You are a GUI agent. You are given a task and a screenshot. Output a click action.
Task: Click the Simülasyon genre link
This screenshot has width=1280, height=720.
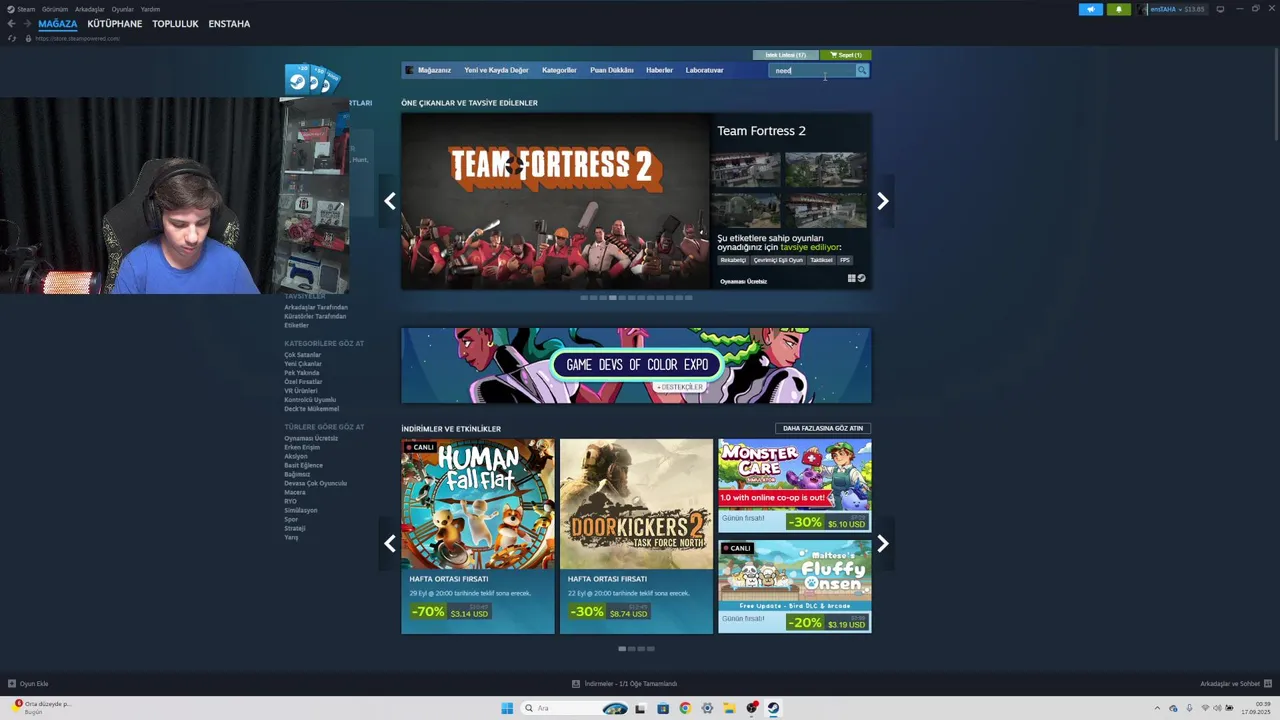[x=301, y=510]
